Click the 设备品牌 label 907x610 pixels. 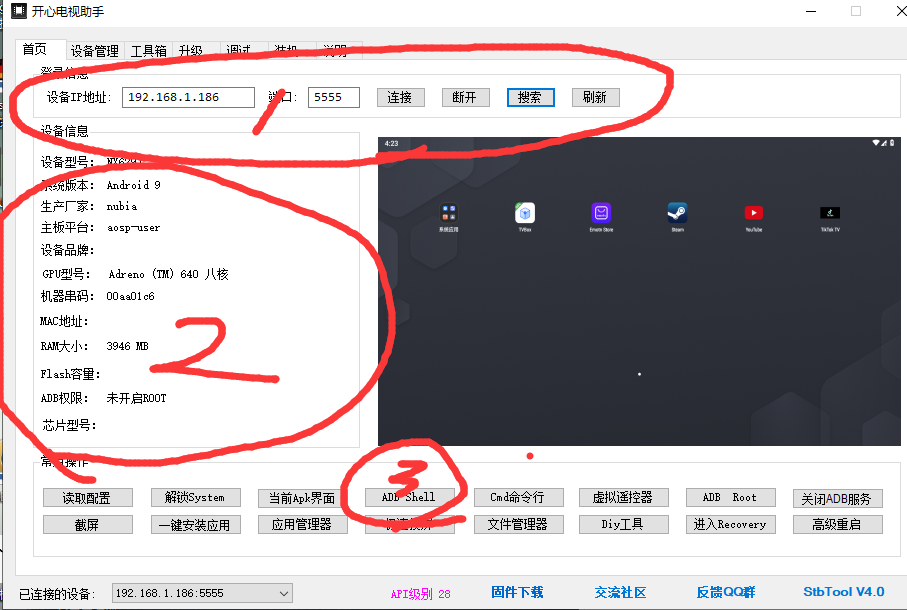(x=67, y=250)
